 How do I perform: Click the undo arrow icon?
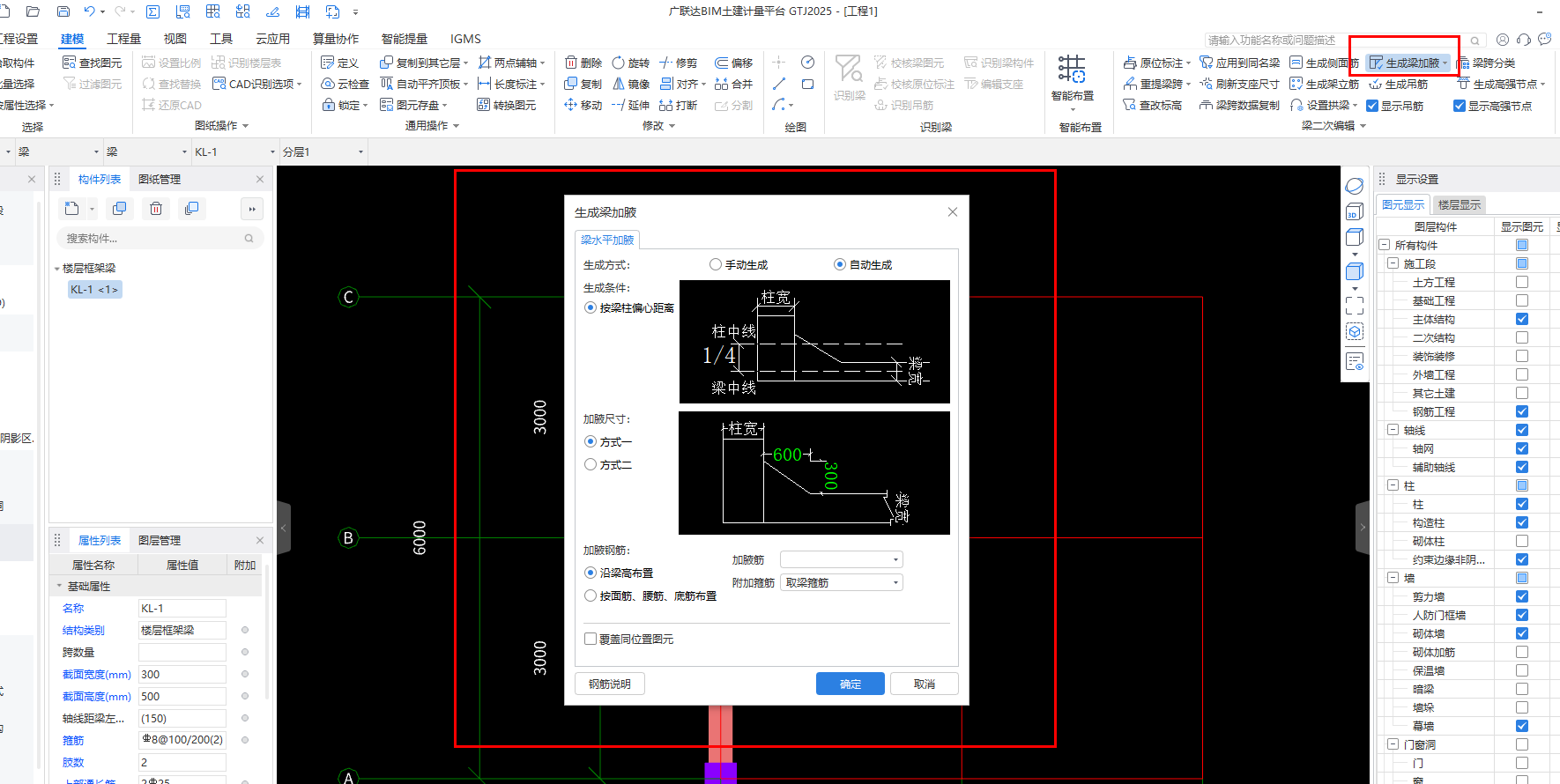pyautogui.click(x=89, y=11)
